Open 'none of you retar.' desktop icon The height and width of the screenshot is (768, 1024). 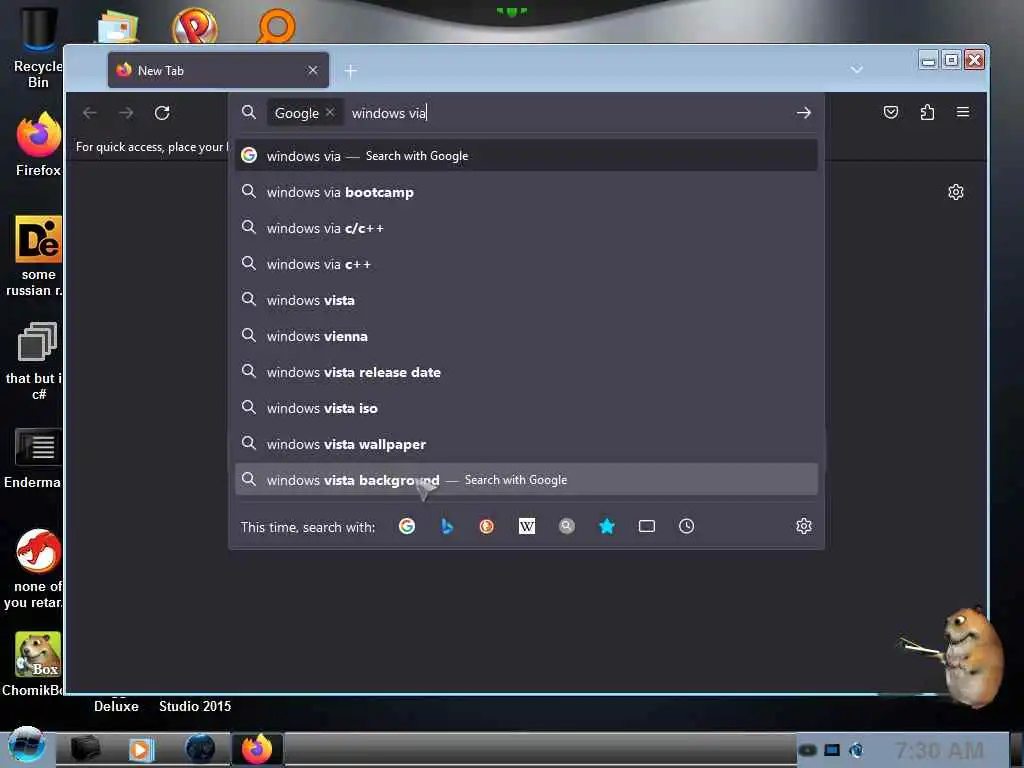click(x=36, y=568)
